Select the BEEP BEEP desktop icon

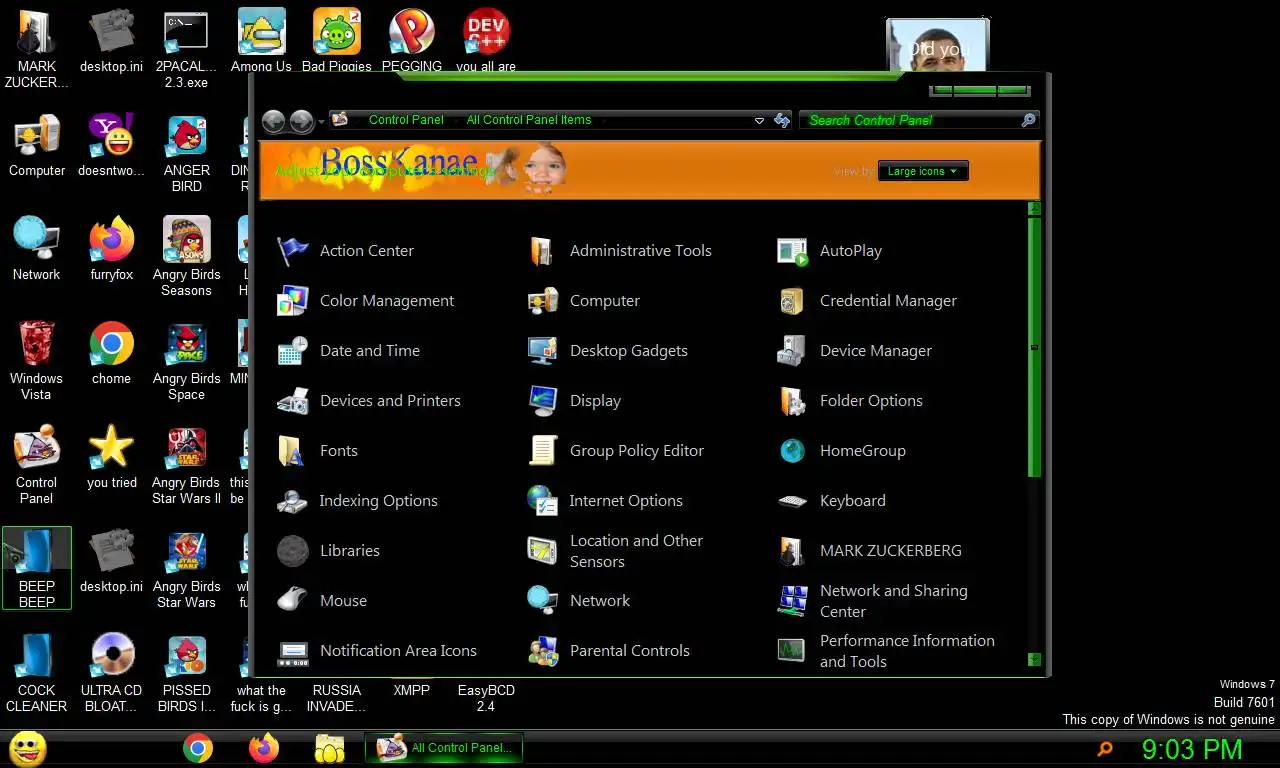pos(37,568)
